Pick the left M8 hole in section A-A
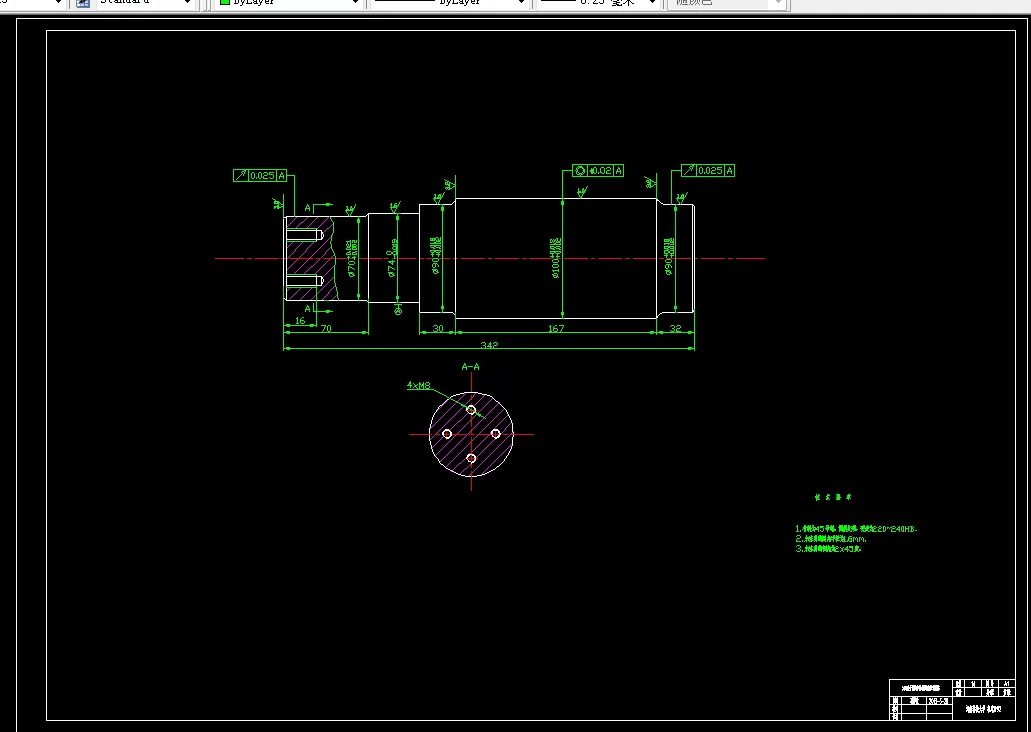The width and height of the screenshot is (1031, 732). click(447, 434)
